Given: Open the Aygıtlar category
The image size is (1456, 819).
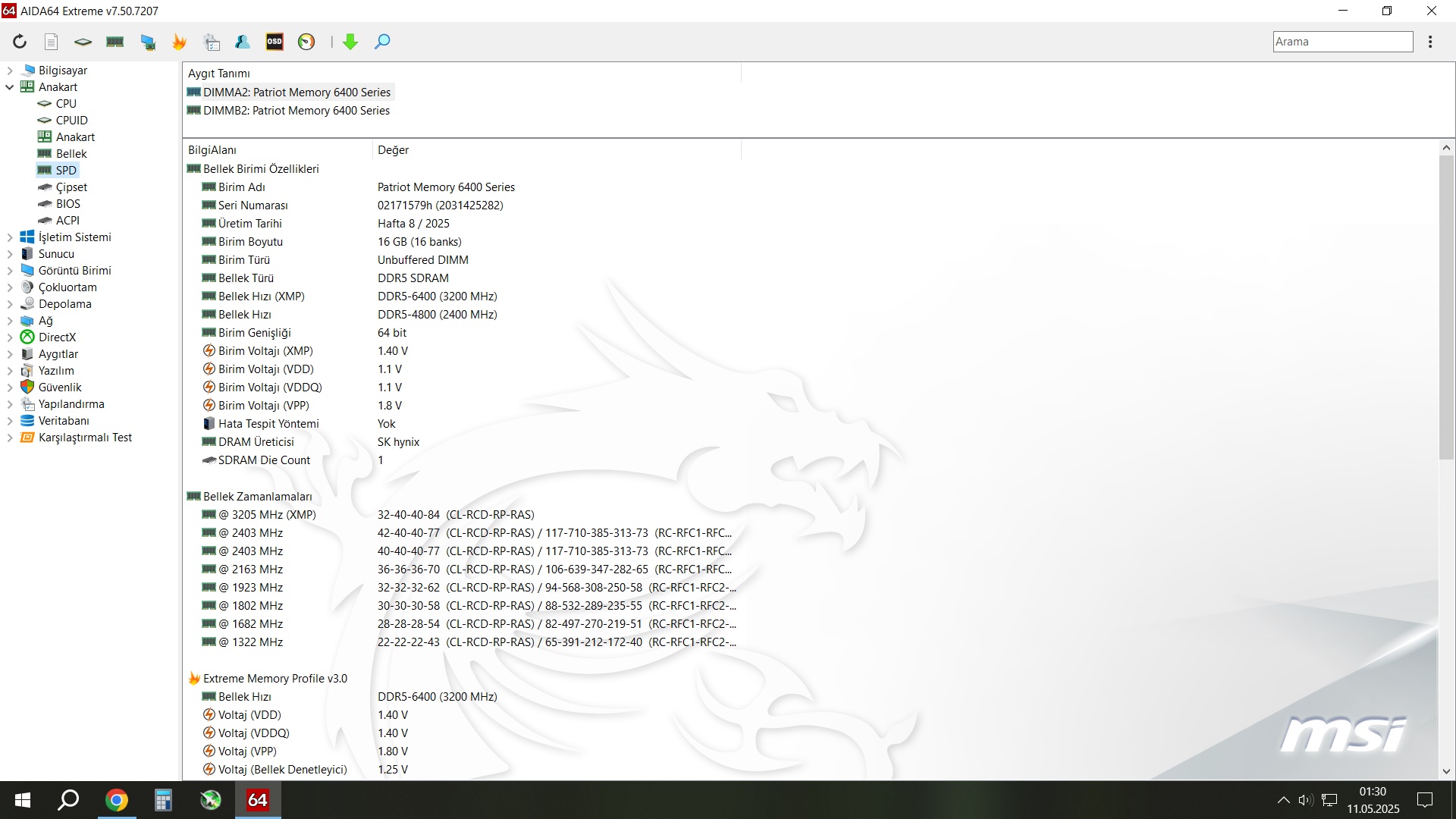Looking at the screenshot, I should [x=58, y=354].
